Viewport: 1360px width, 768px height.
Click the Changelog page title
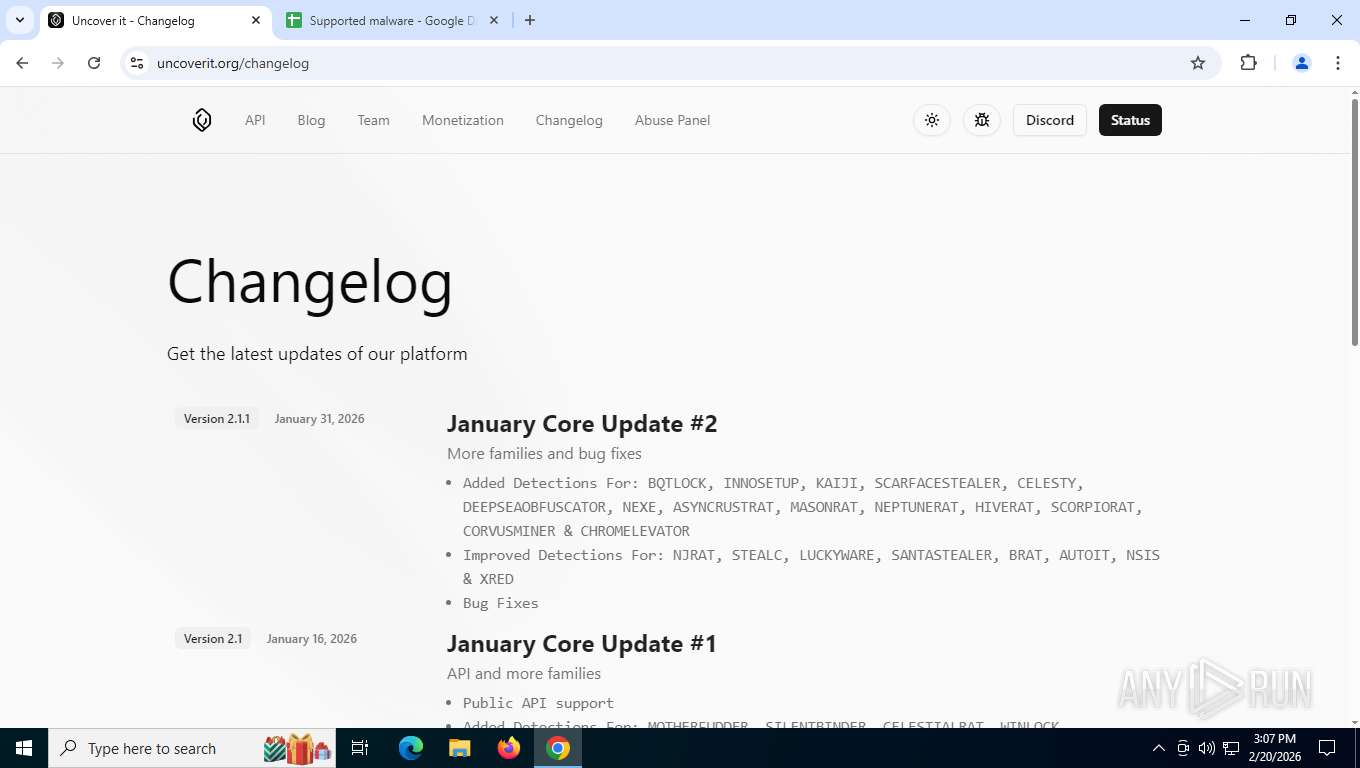coord(310,282)
